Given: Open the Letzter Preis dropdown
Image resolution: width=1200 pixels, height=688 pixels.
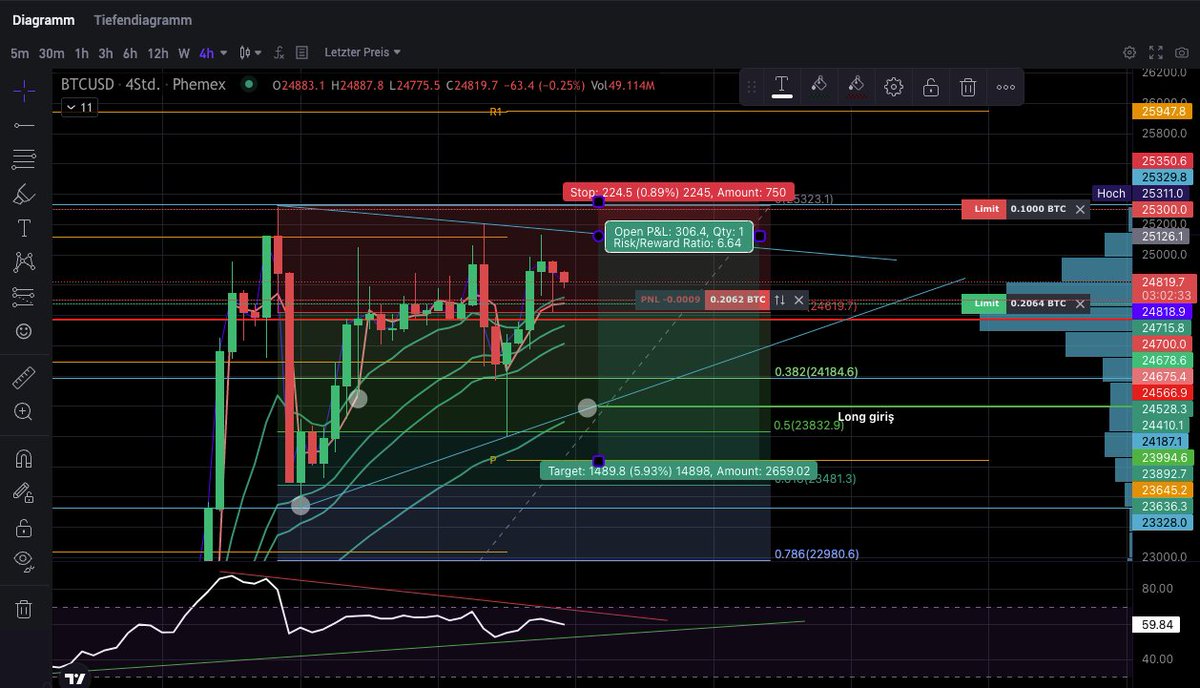Looking at the screenshot, I should (362, 52).
